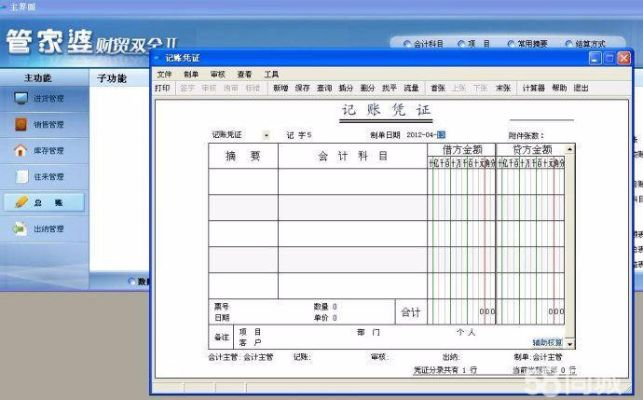The image size is (643, 400).
Task: Click the 票号 field label
Action: coord(222,306)
